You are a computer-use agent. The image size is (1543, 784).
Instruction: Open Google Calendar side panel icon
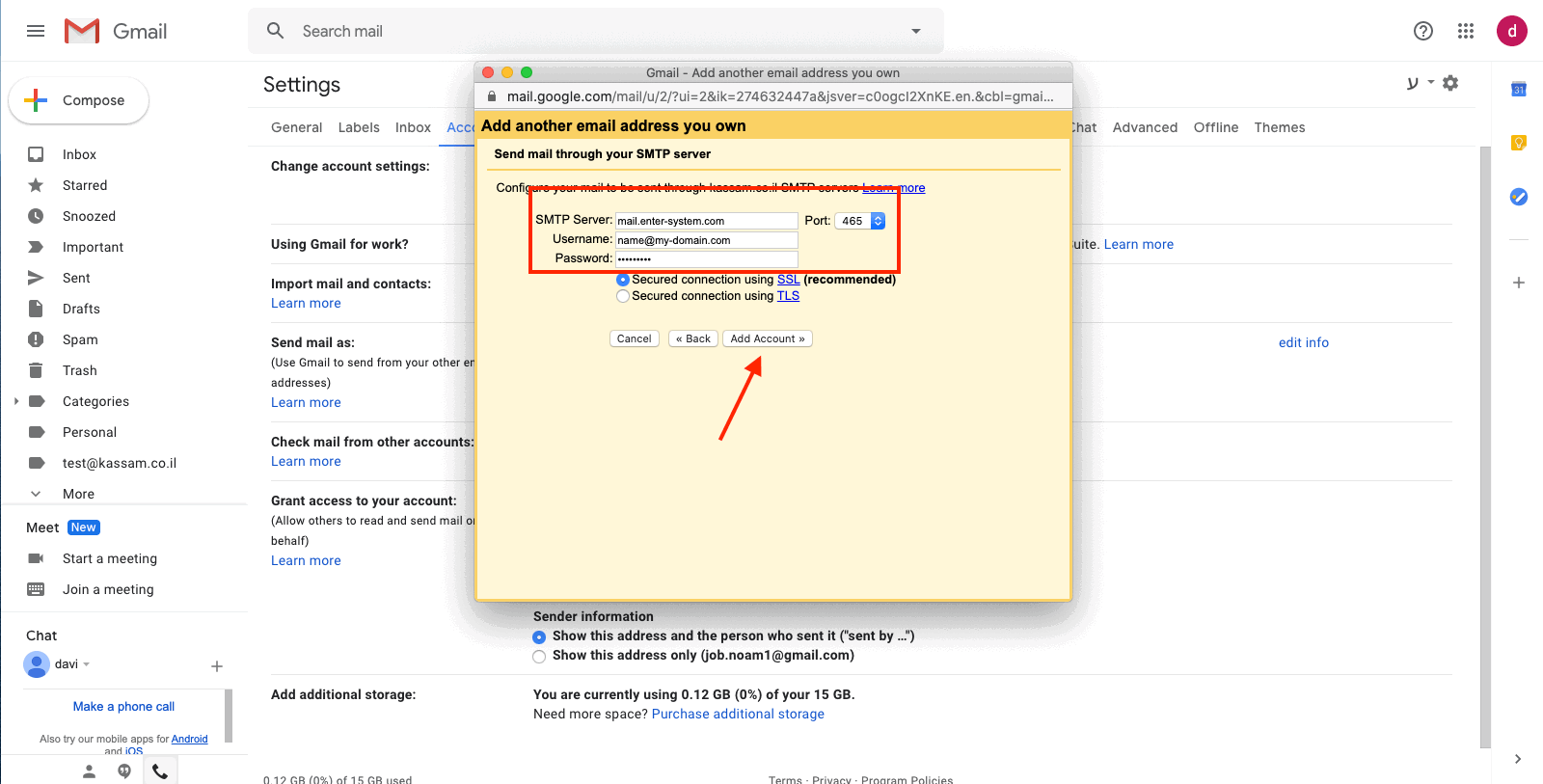pyautogui.click(x=1519, y=90)
